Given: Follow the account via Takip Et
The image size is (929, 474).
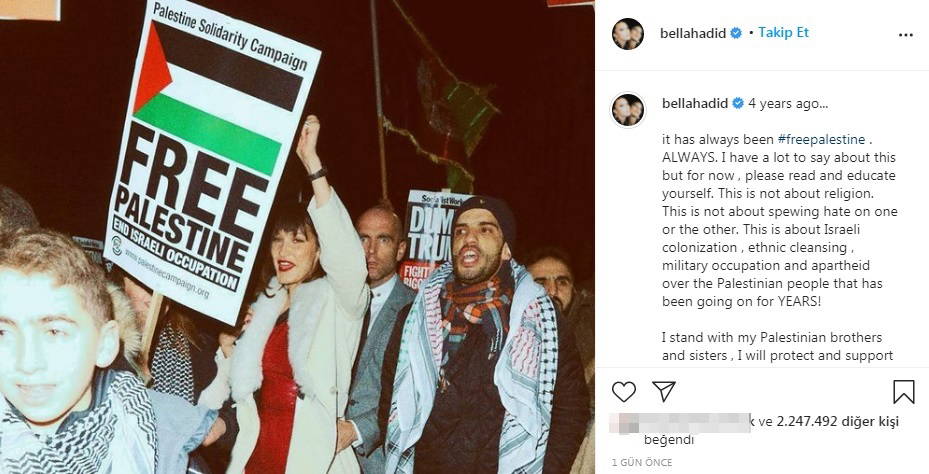Looking at the screenshot, I should coord(783,33).
